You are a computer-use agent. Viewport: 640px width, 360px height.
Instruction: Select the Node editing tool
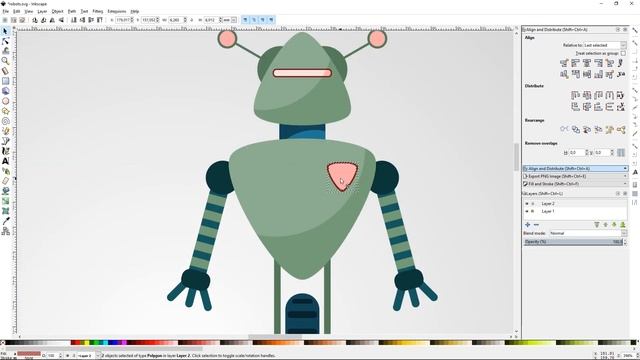pos(5,41)
